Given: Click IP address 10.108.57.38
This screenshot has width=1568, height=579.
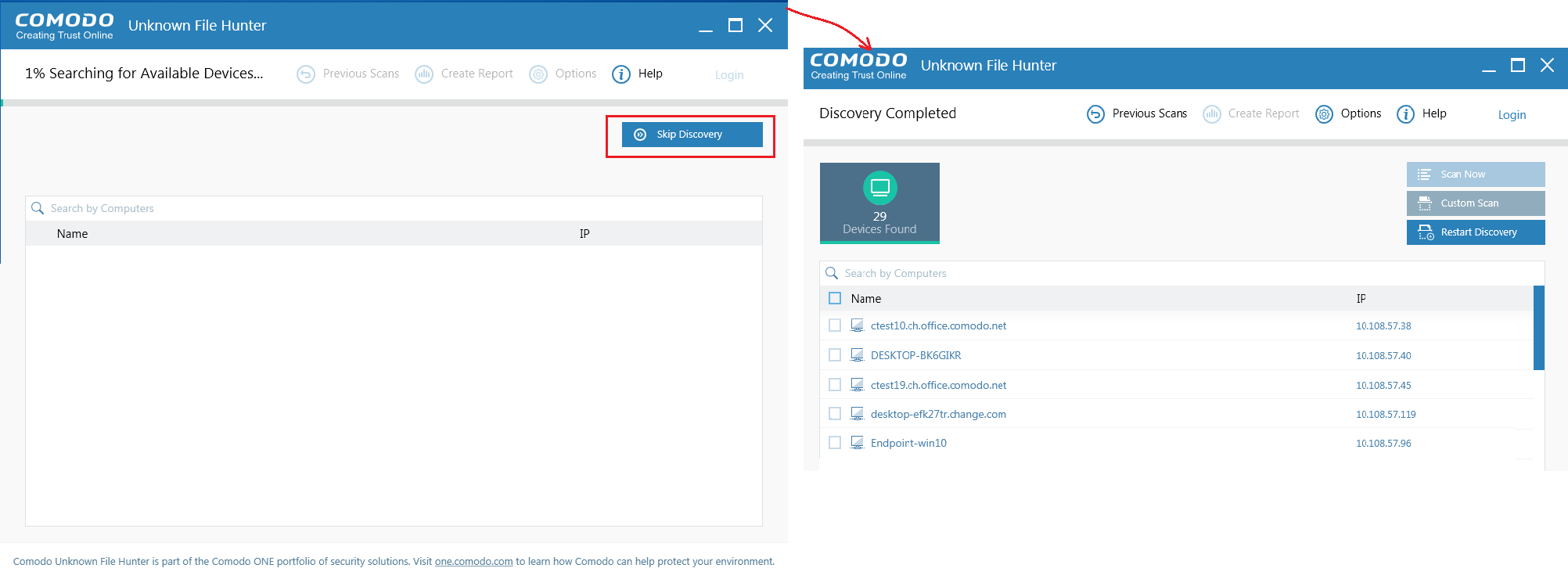Looking at the screenshot, I should pos(1383,326).
